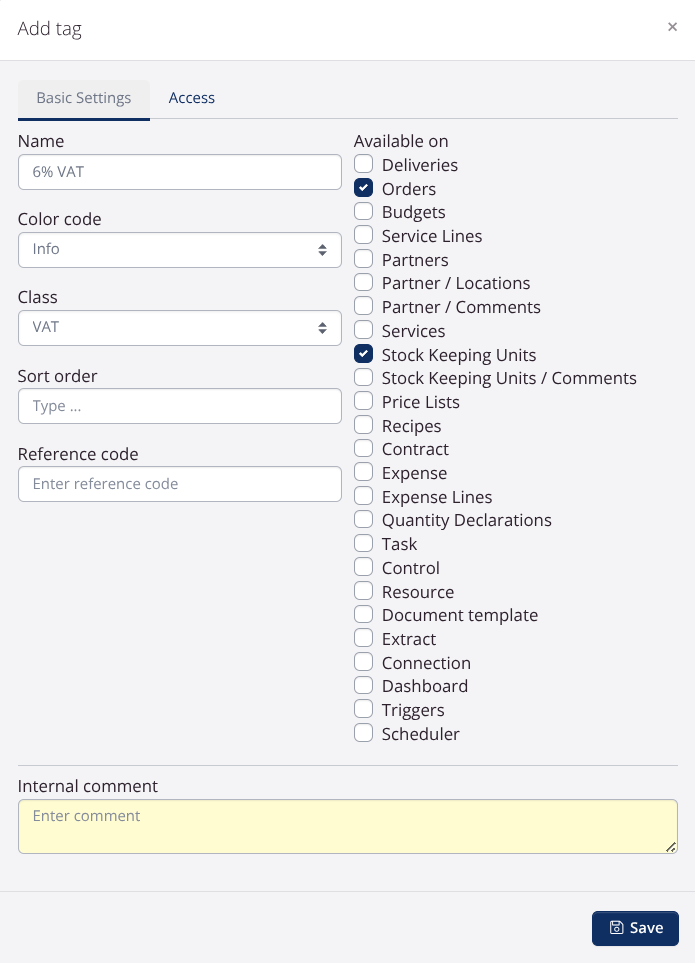Screen dimensions: 695x963
Task: Grab the comment box resize handle
Action: click(x=671, y=847)
